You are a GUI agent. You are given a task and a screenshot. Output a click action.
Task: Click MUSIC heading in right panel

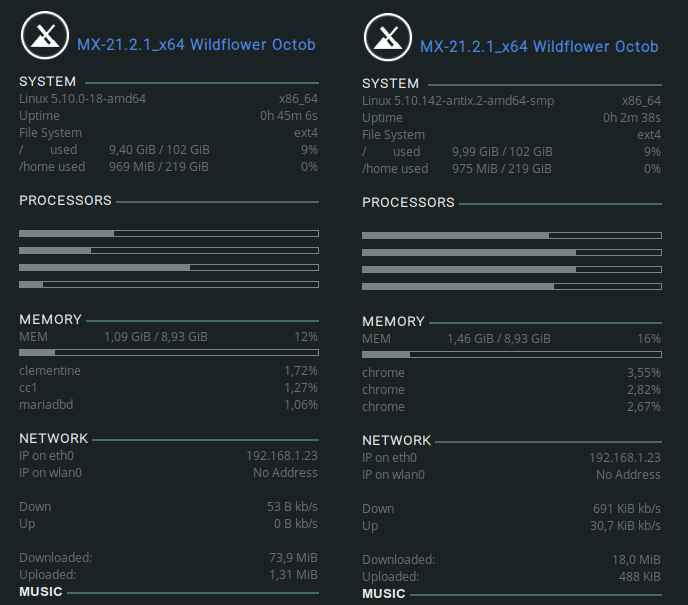(384, 594)
